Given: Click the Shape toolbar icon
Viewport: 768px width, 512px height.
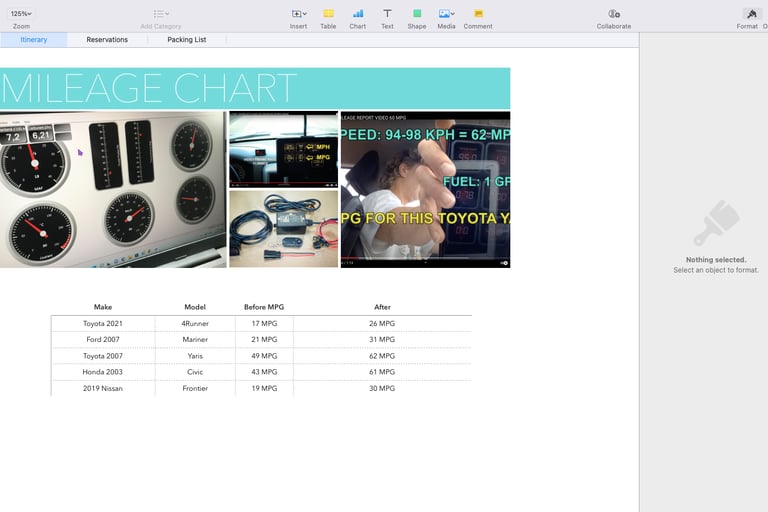Looking at the screenshot, I should 417,14.
